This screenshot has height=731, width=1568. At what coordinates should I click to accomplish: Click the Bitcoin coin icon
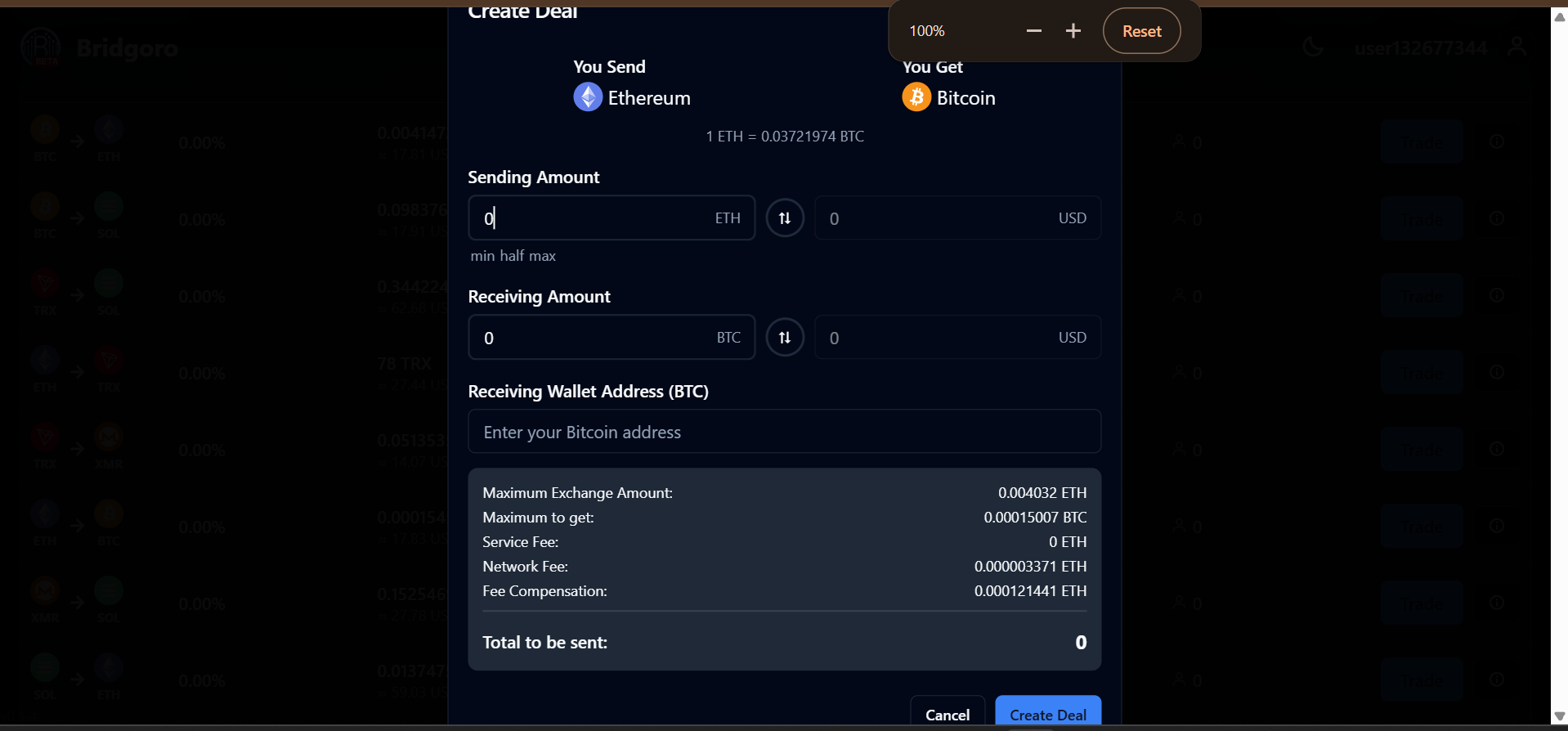pos(916,97)
